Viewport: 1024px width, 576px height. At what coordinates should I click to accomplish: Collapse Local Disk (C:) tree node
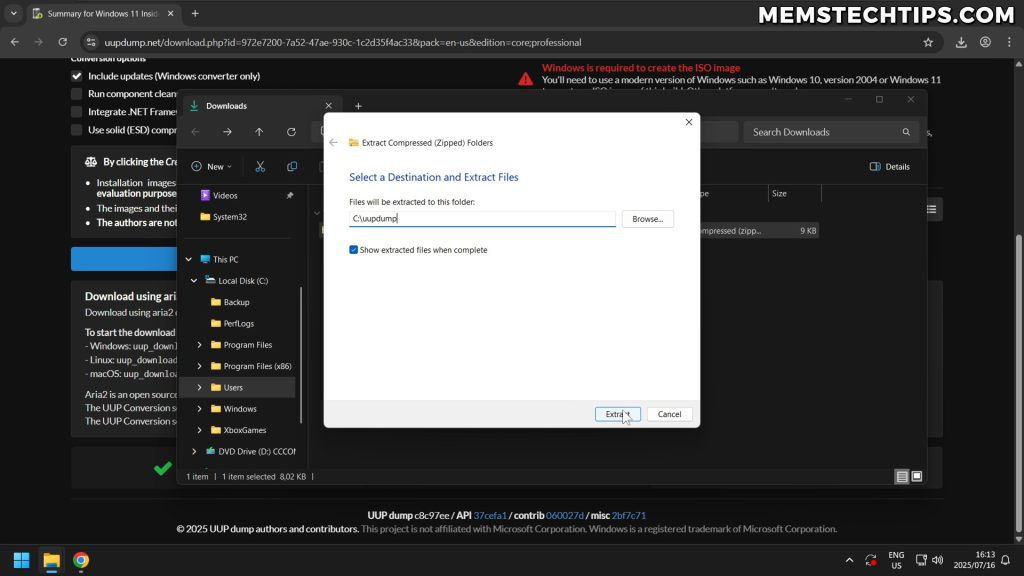pos(194,281)
